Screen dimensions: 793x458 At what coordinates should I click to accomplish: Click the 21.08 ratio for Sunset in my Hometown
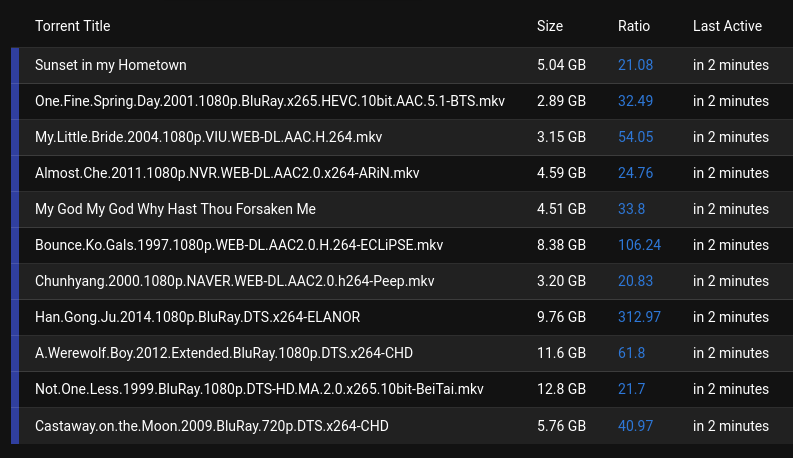point(635,65)
